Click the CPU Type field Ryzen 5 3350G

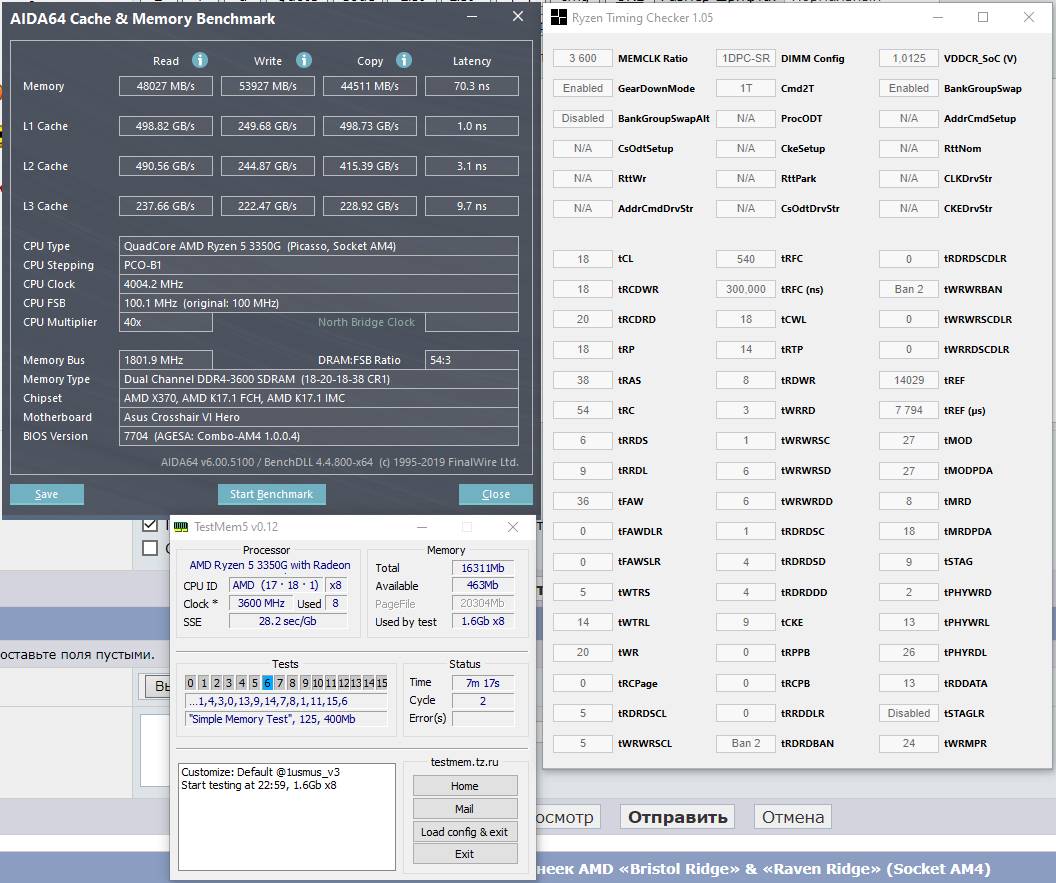pyautogui.click(x=319, y=246)
